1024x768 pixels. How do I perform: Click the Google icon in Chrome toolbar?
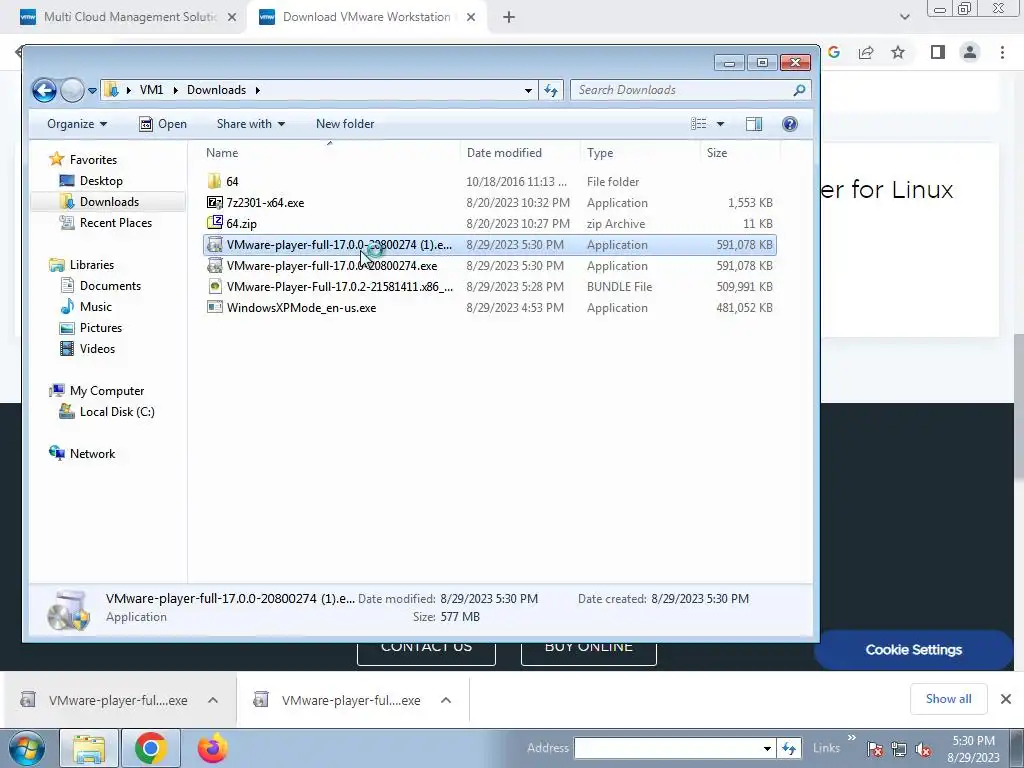point(834,52)
